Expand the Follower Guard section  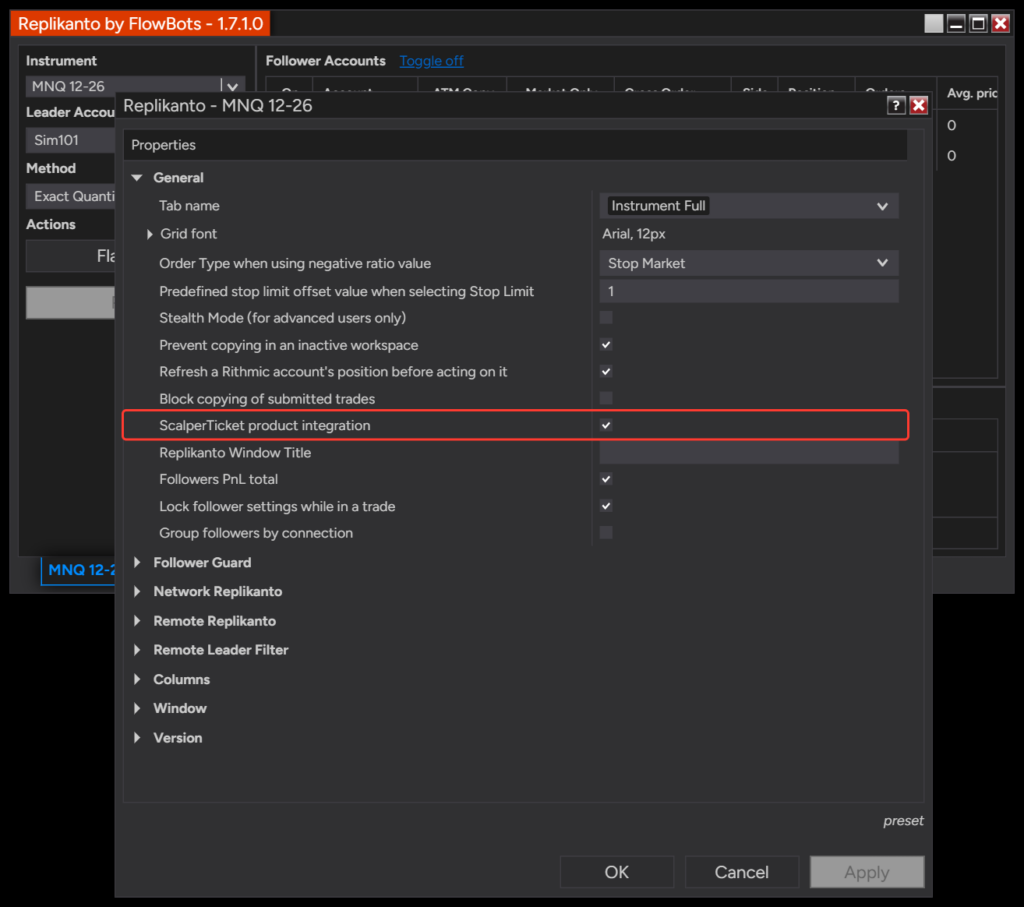(x=137, y=562)
